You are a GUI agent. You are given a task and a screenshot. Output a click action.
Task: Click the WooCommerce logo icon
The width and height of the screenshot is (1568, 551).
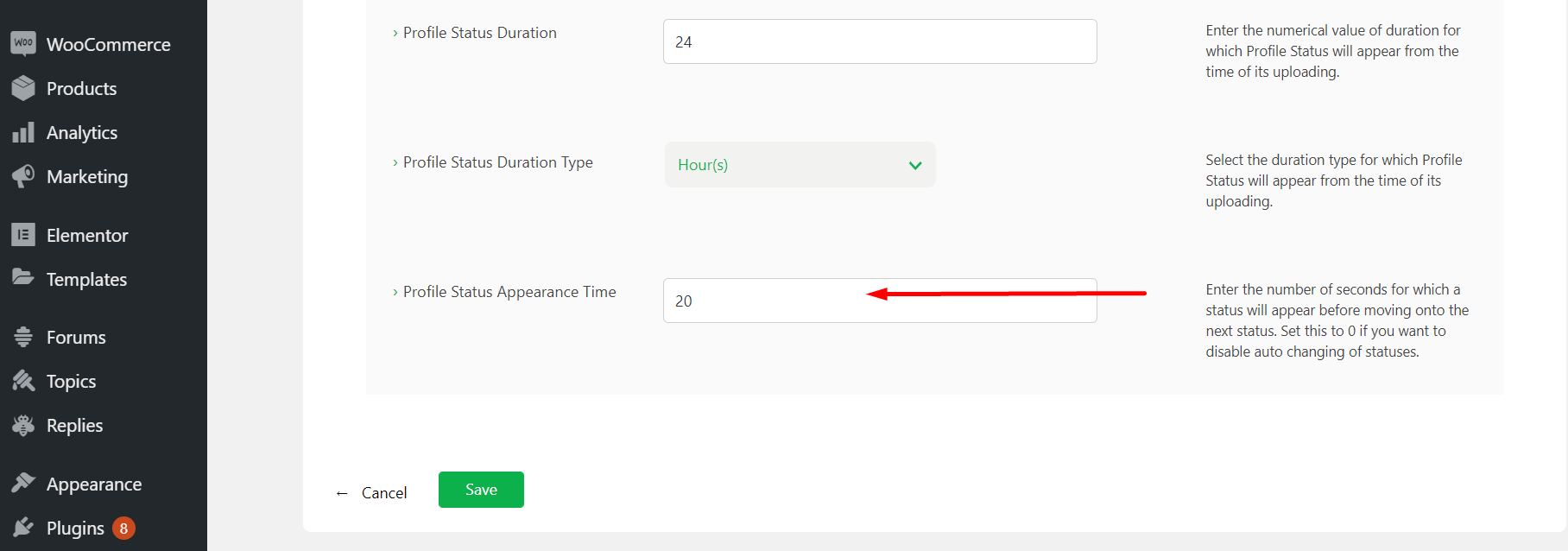23,43
